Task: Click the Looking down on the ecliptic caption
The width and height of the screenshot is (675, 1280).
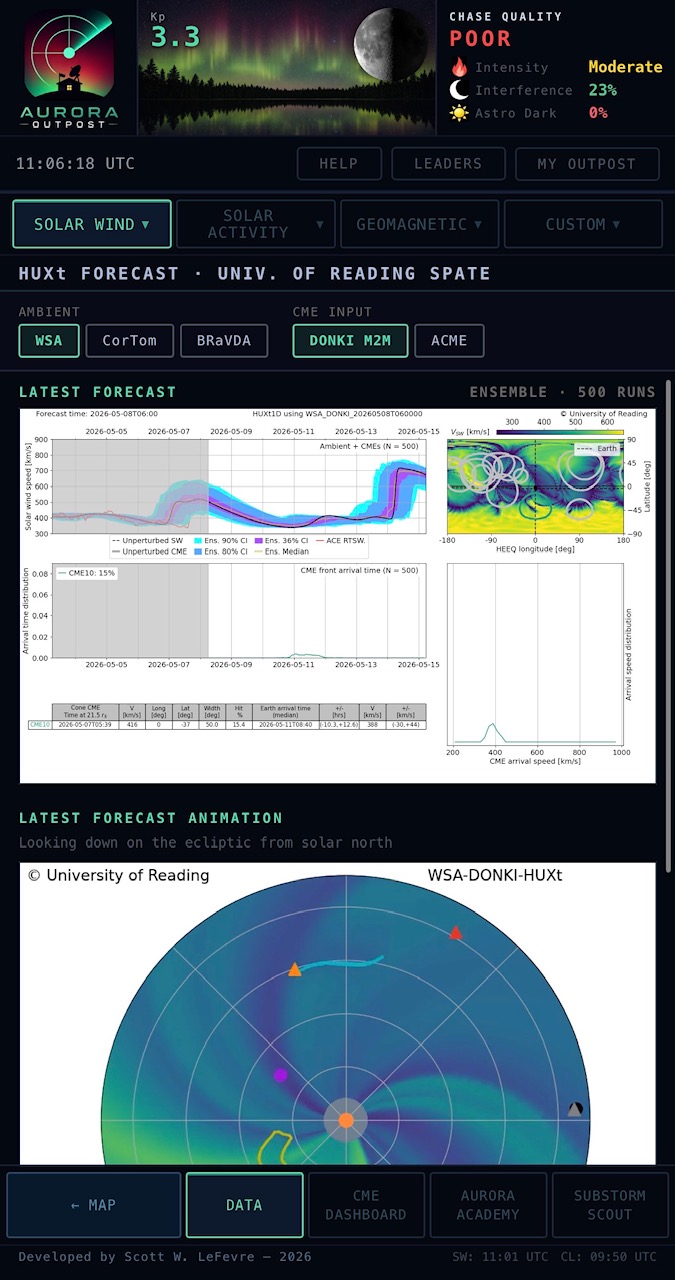Action: (205, 843)
